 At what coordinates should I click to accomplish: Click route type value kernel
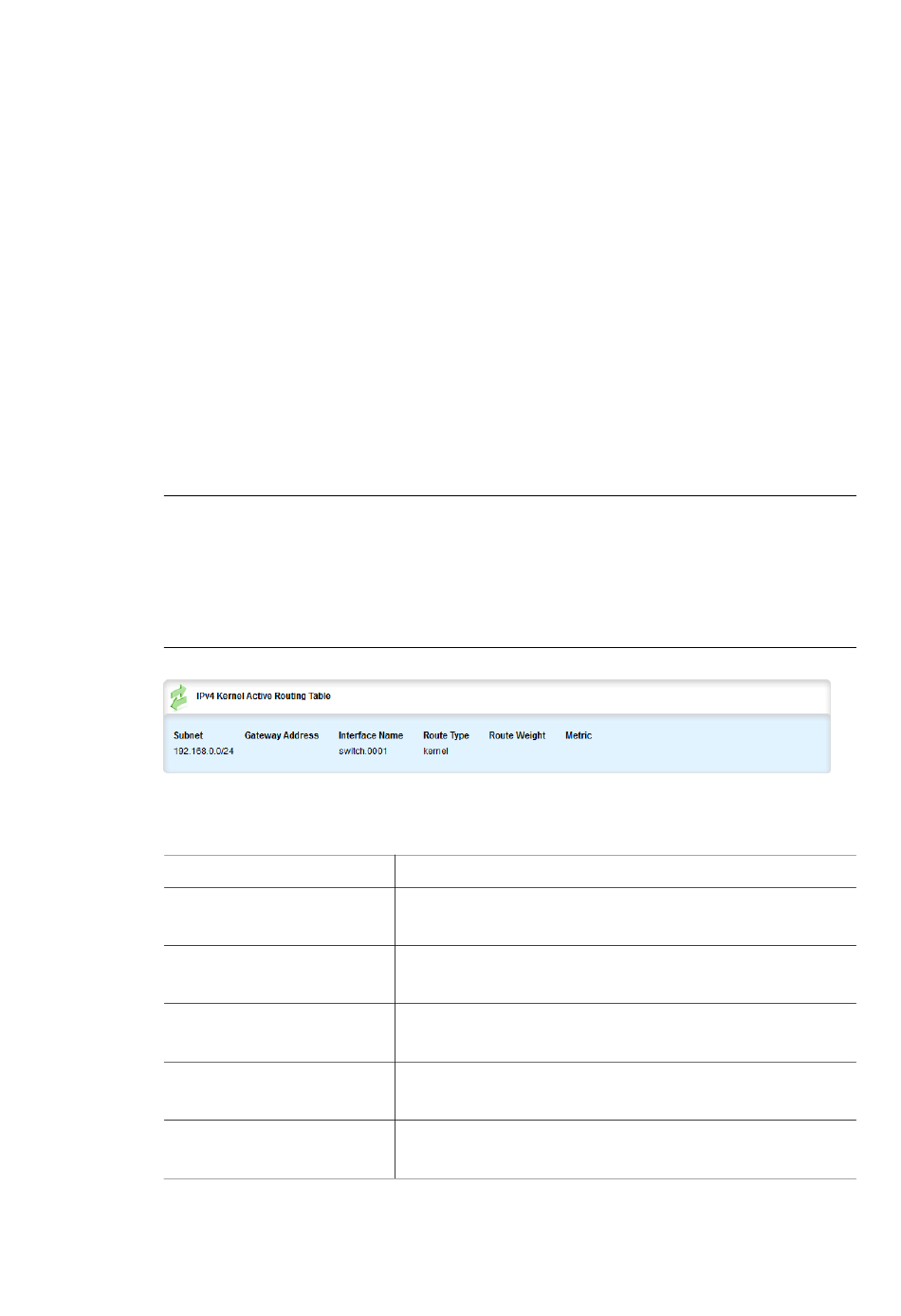pyautogui.click(x=435, y=751)
